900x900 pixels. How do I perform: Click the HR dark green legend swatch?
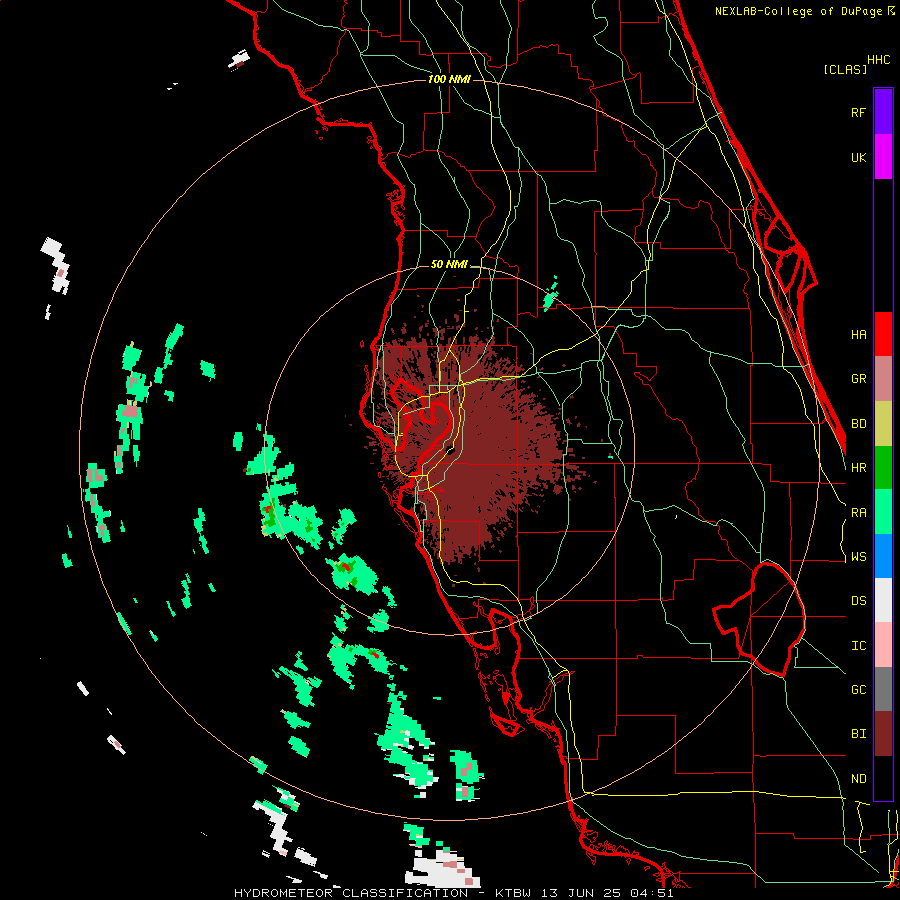pyautogui.click(x=883, y=468)
